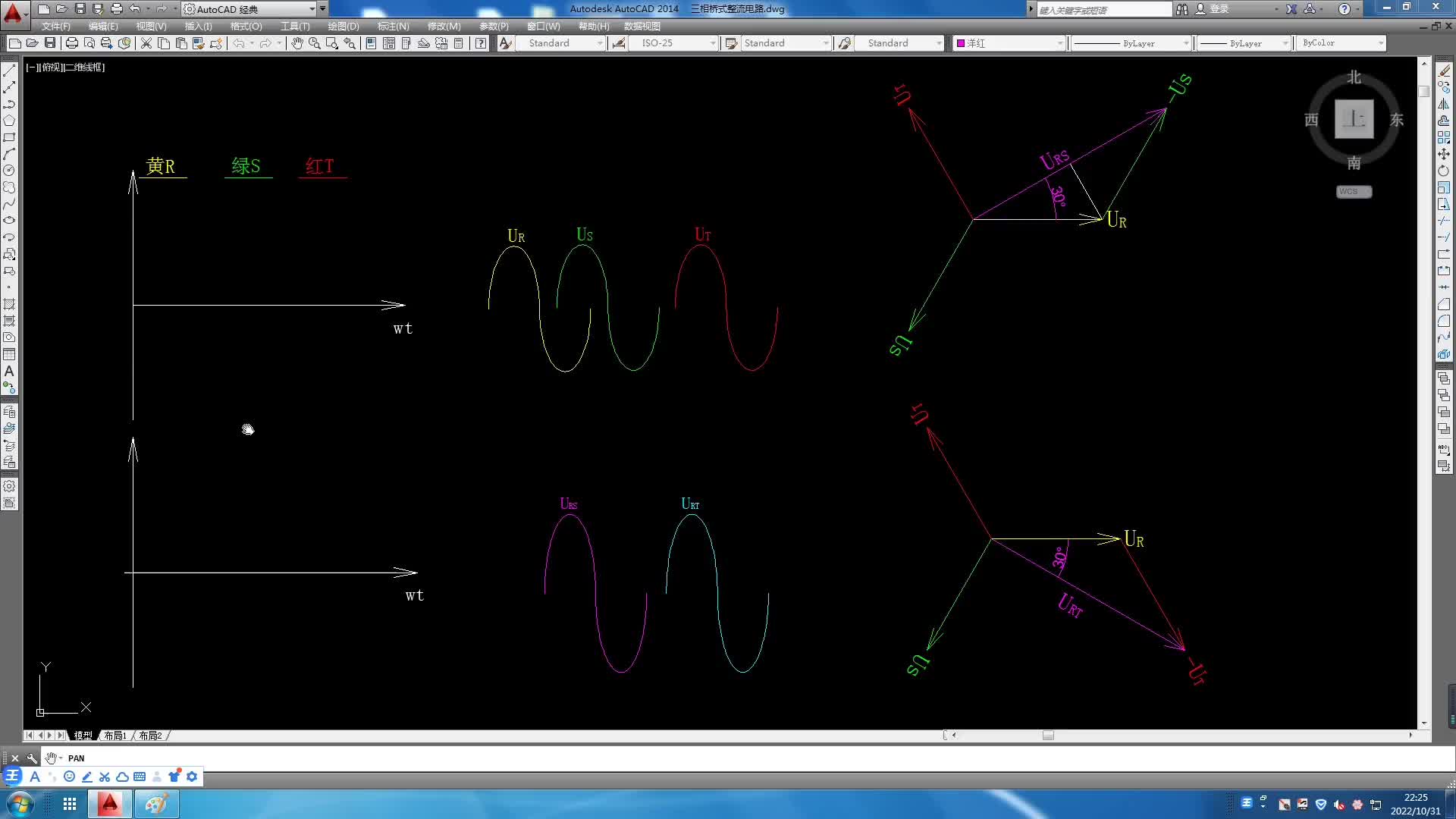Open the Windows Start button
The height and width of the screenshot is (819, 1456).
pos(20,804)
